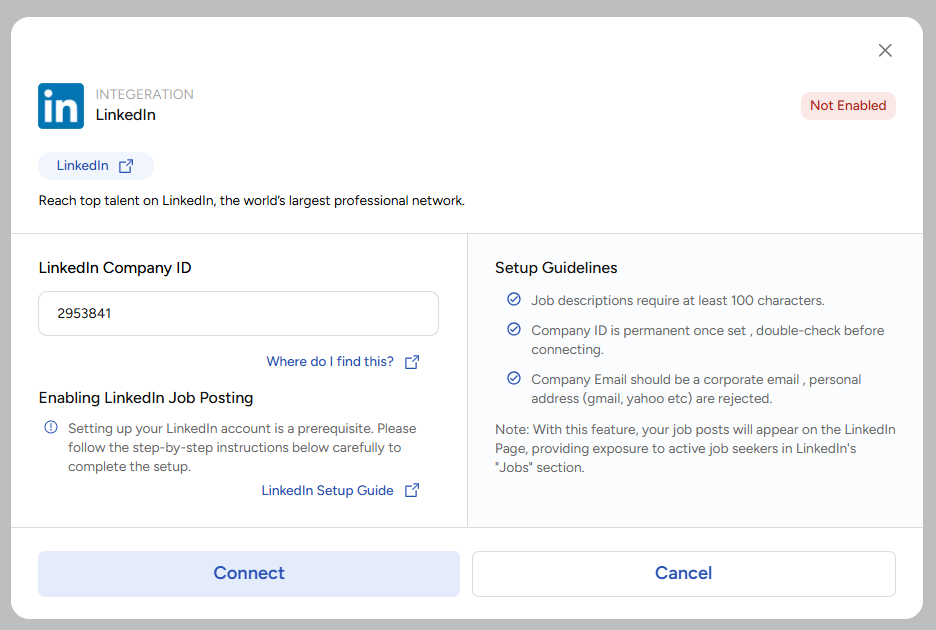Open the LinkedIn Setup Guide link
This screenshot has height=630, width=936.
click(x=327, y=490)
